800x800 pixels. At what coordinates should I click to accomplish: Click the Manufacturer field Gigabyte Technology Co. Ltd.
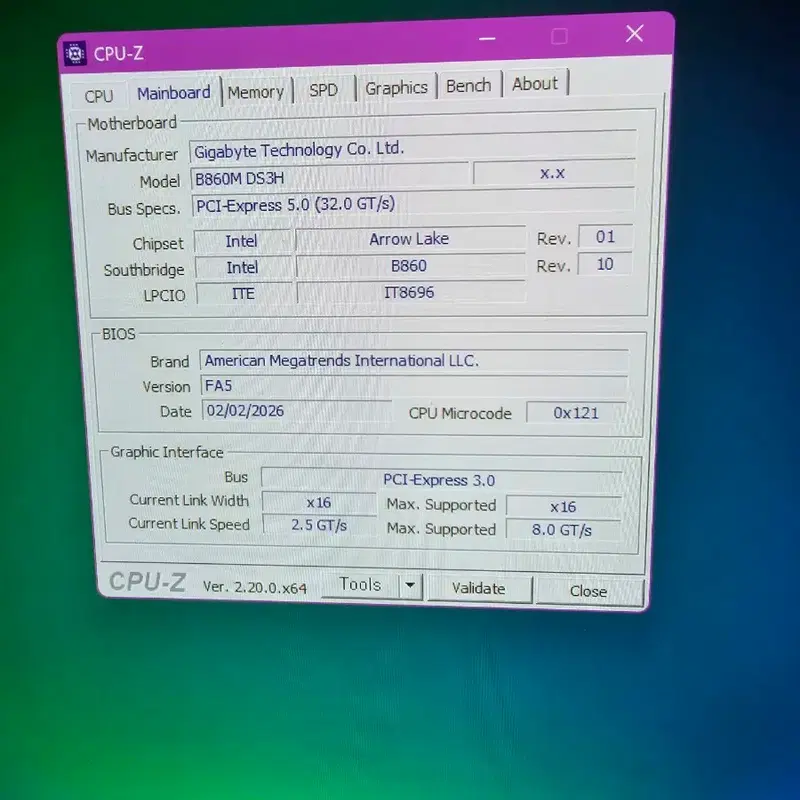click(412, 147)
